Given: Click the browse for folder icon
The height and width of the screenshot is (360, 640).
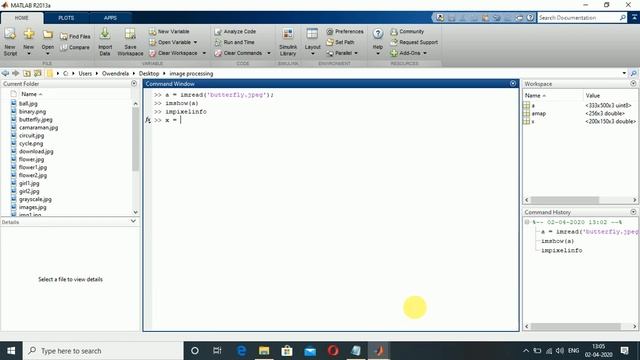Looking at the screenshot, I should coord(38,73).
